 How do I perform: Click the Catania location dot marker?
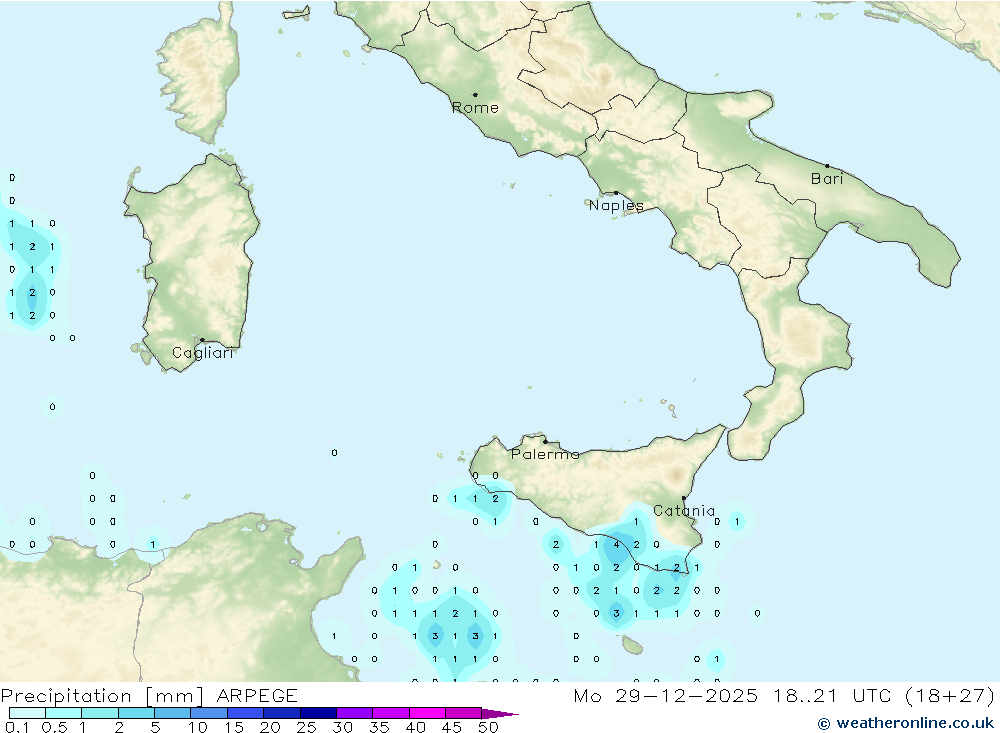(684, 498)
